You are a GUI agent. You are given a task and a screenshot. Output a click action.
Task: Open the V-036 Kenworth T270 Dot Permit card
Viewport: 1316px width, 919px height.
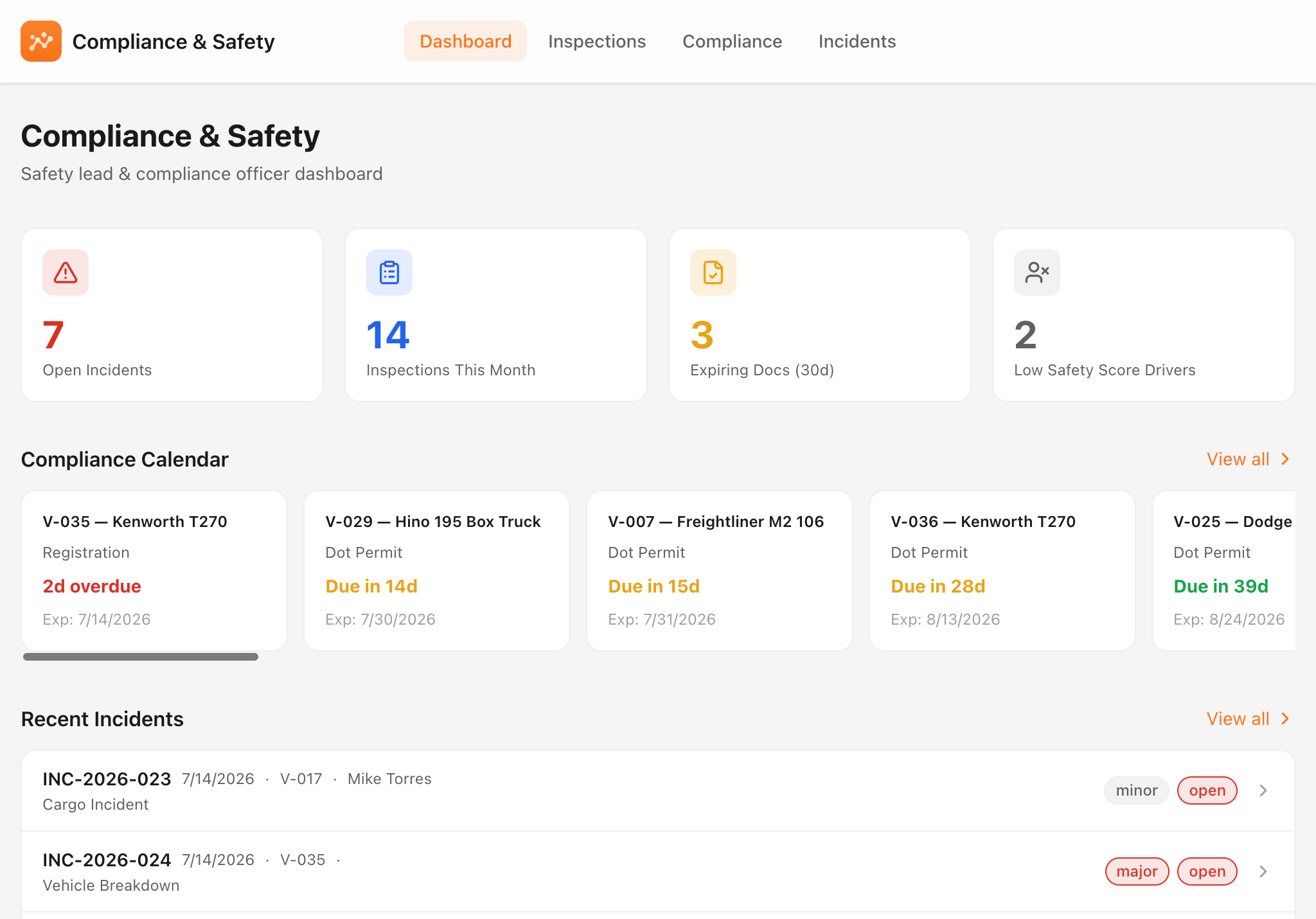pos(1002,571)
